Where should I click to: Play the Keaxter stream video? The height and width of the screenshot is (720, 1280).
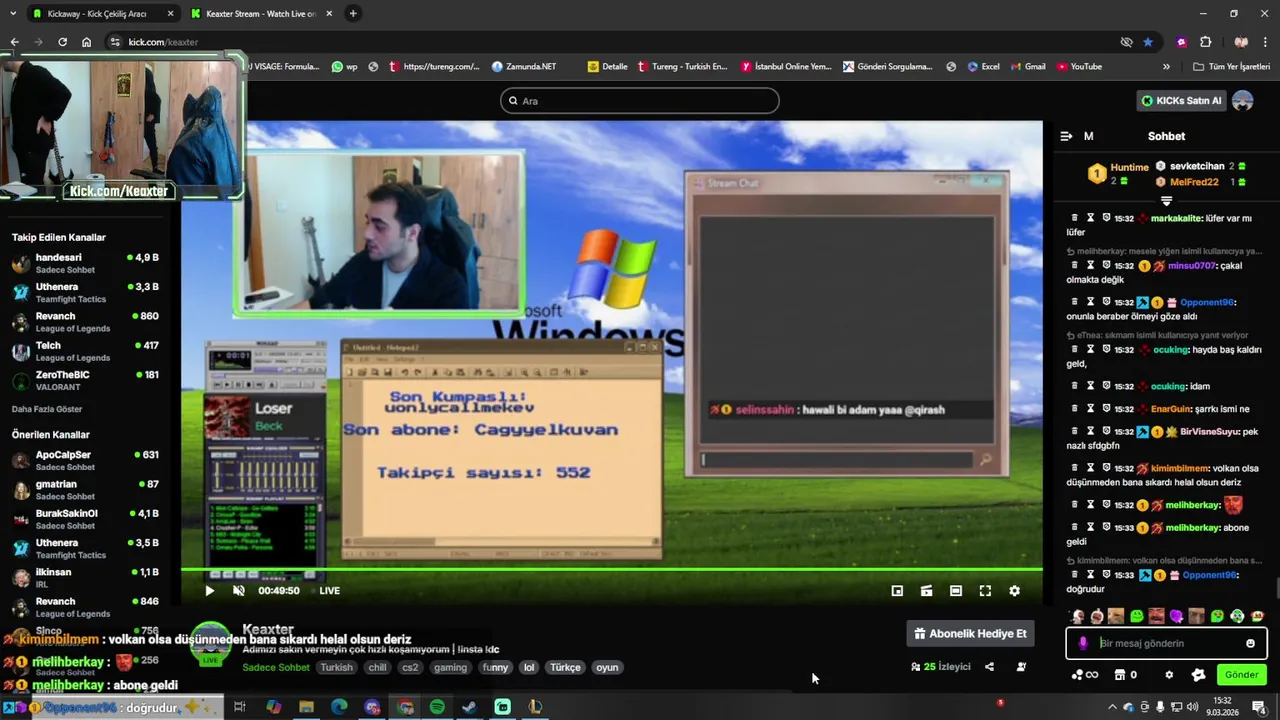(x=209, y=591)
